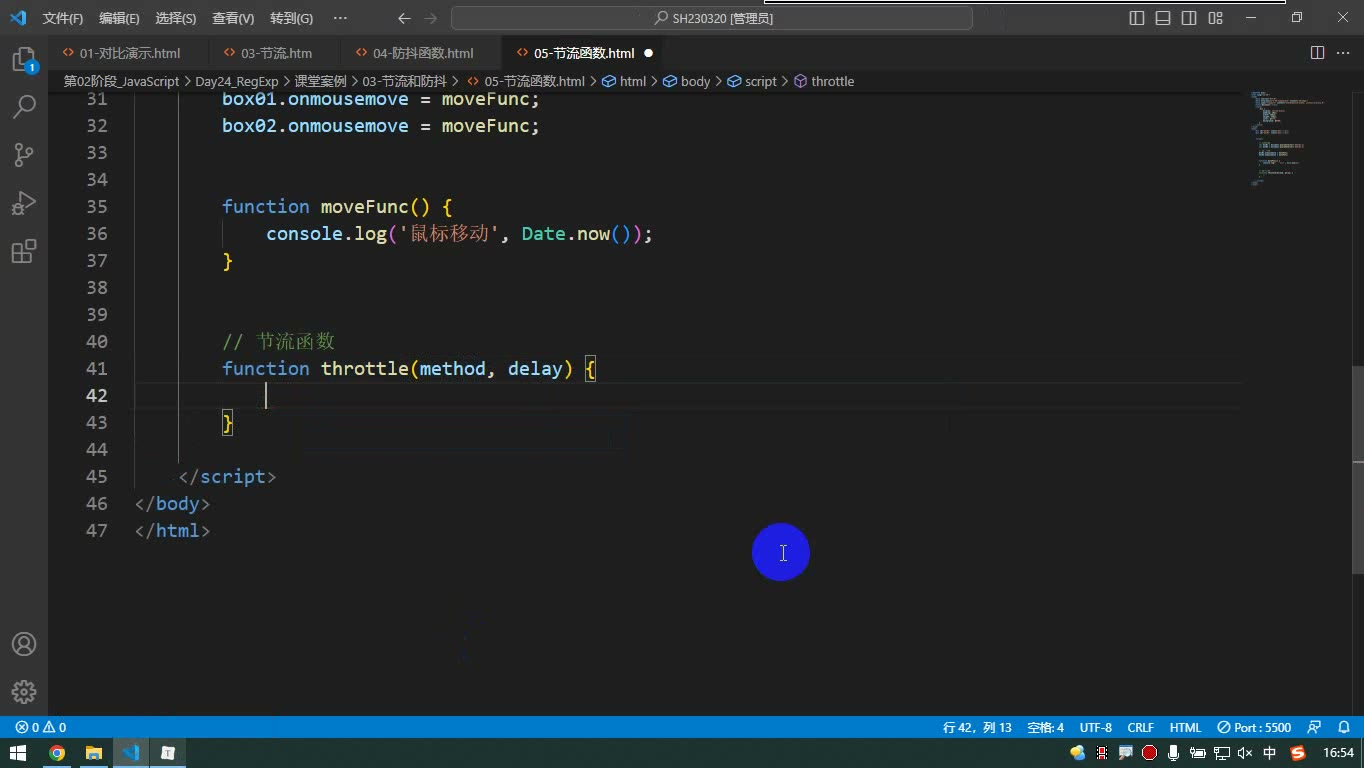Go forward with the navigation arrow
This screenshot has width=1364, height=768.
[431, 18]
